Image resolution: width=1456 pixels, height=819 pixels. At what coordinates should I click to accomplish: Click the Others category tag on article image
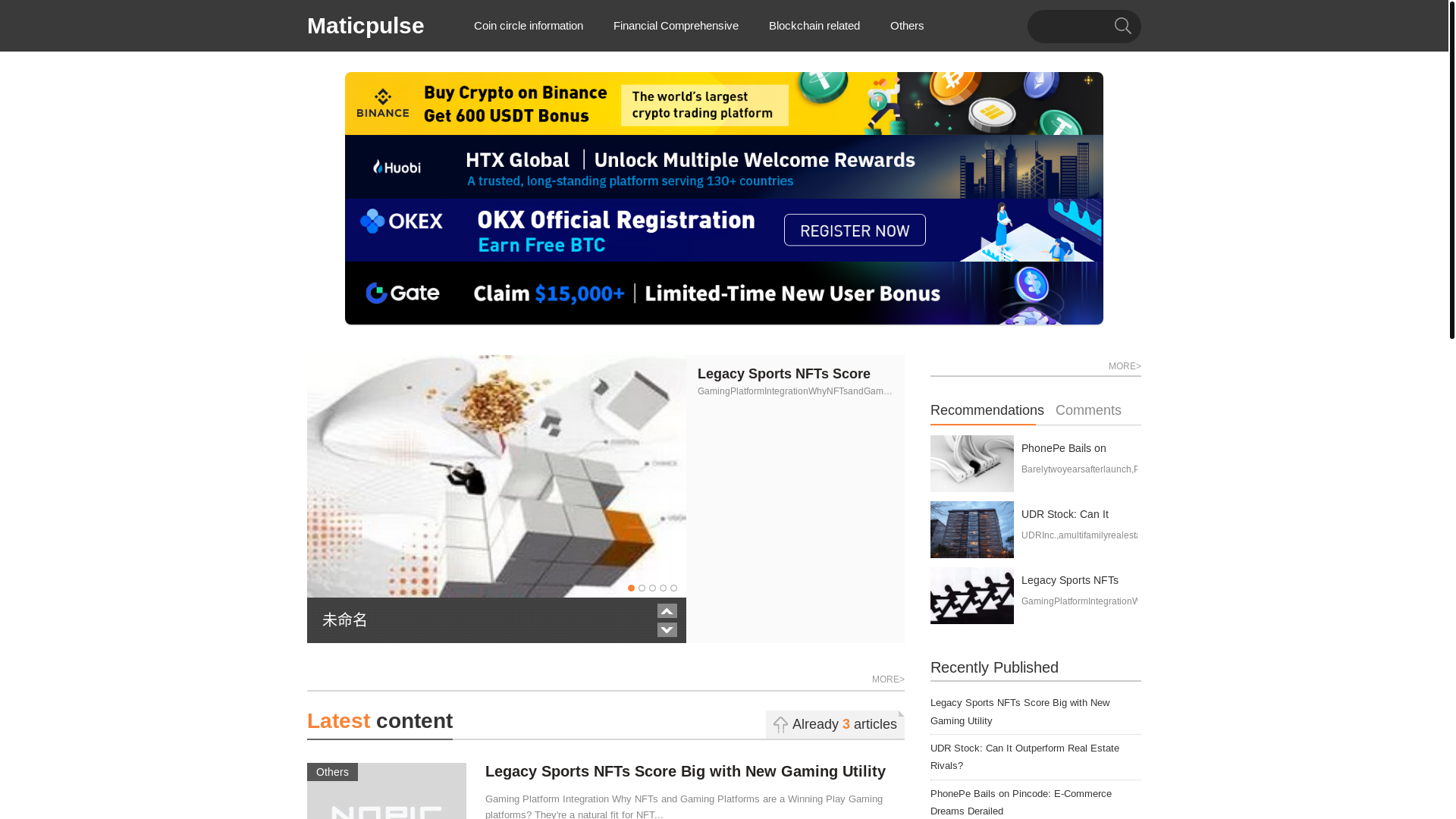332,772
